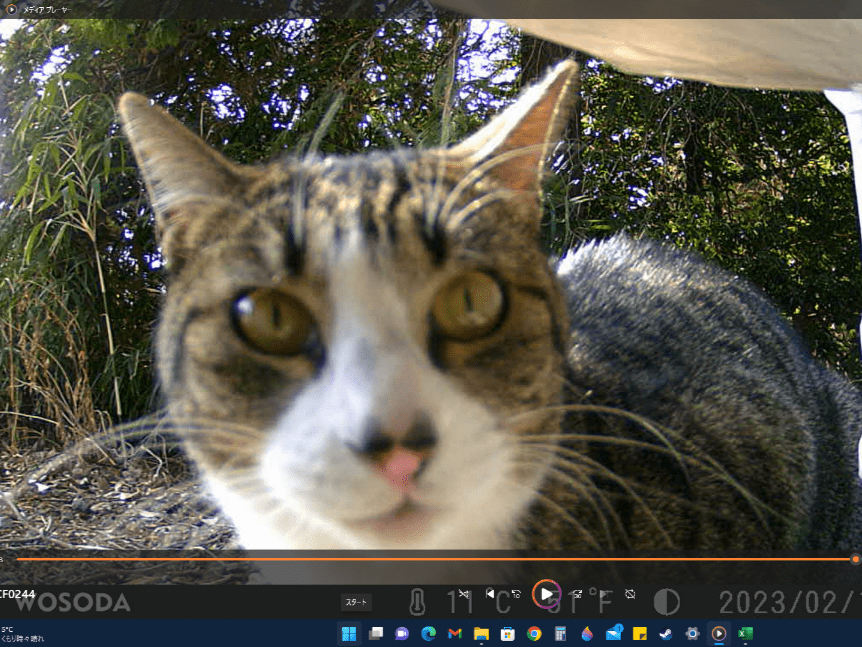
Task: Open Task View on the taskbar
Action: [x=376, y=634]
